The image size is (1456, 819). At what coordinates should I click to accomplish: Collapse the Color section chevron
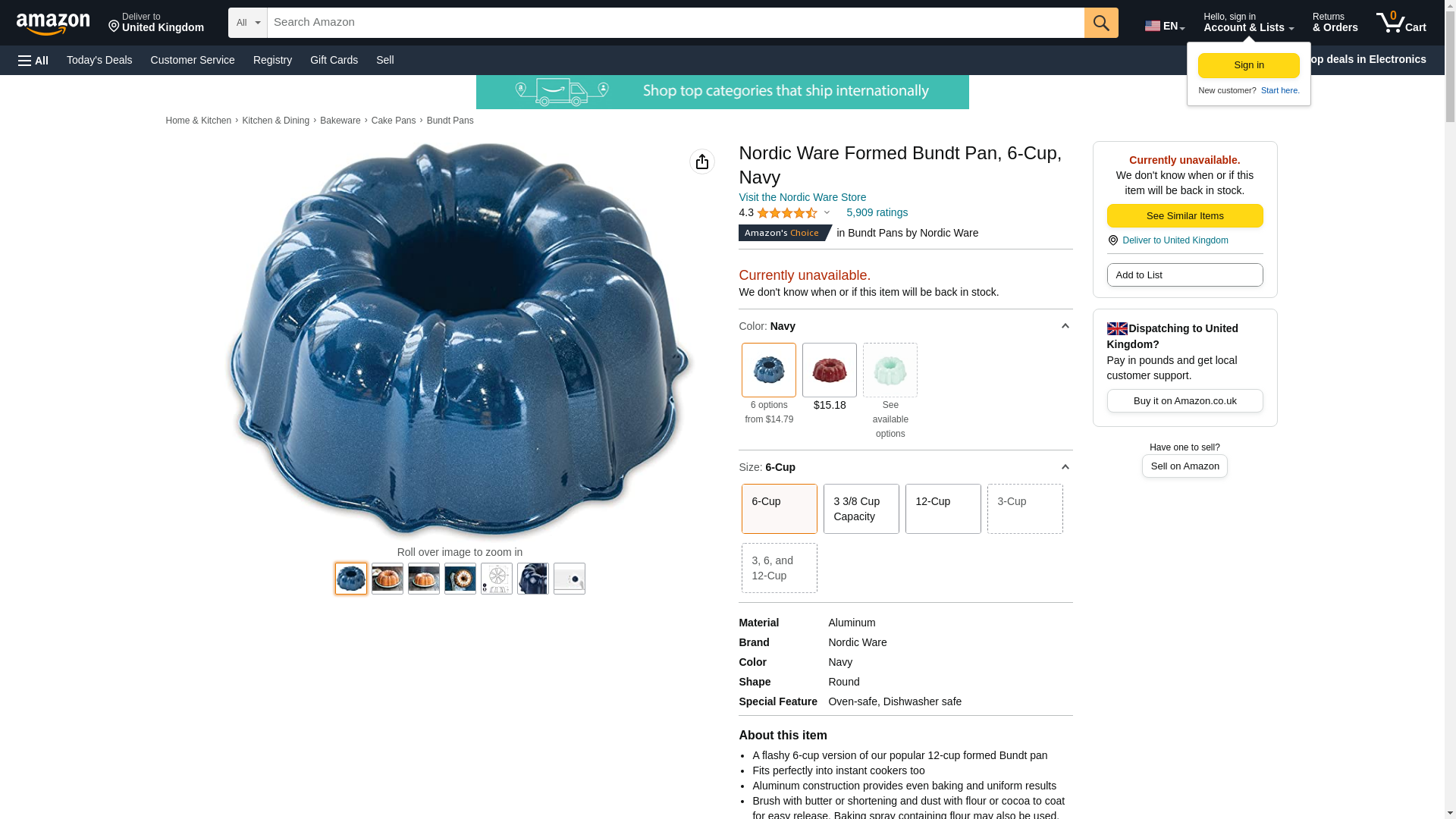(x=1065, y=326)
